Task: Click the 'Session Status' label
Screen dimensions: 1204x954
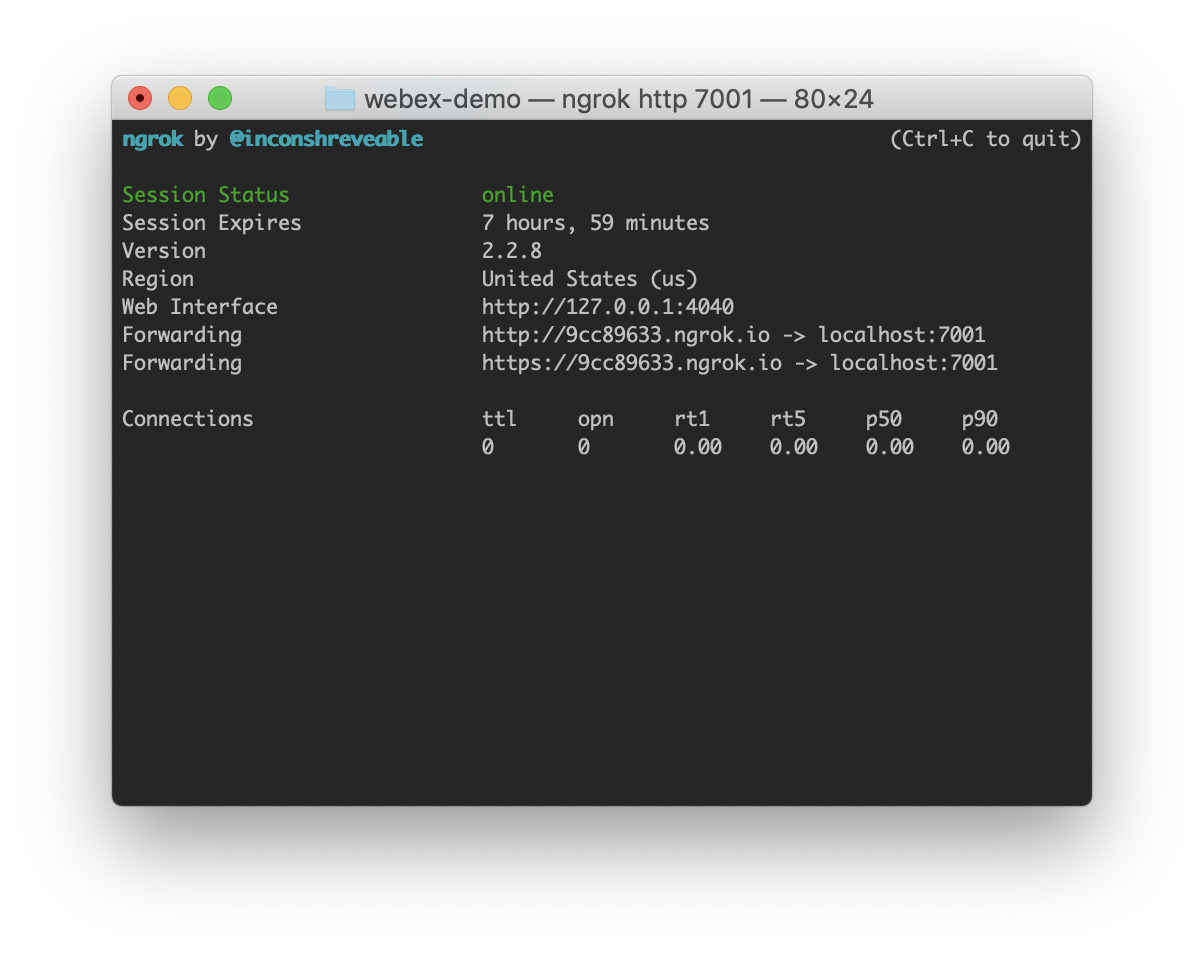Action: pos(206,195)
